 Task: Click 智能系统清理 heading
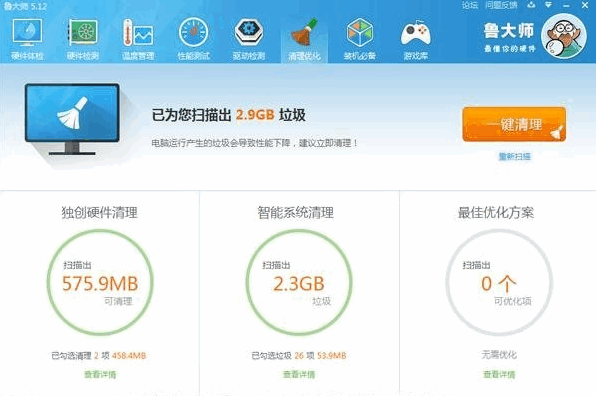click(296, 212)
